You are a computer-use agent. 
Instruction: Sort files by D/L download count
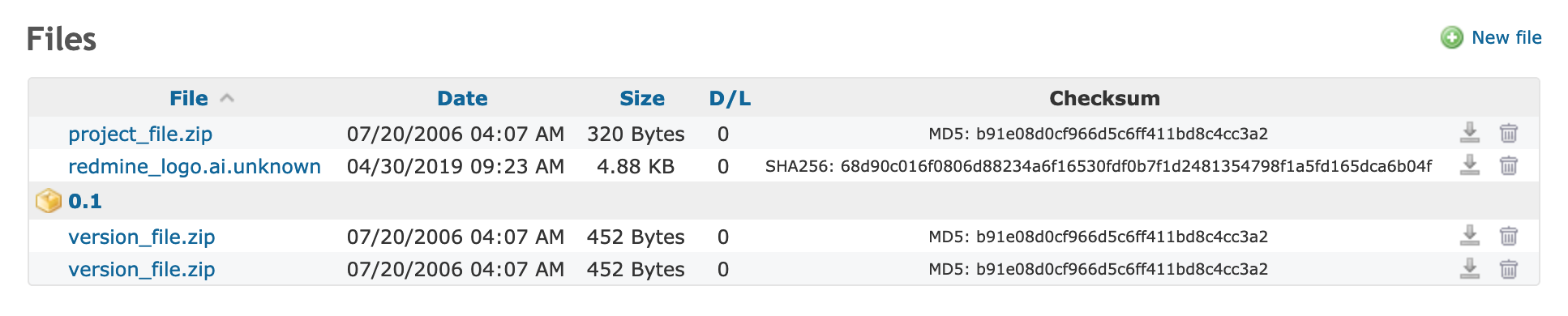click(x=730, y=98)
